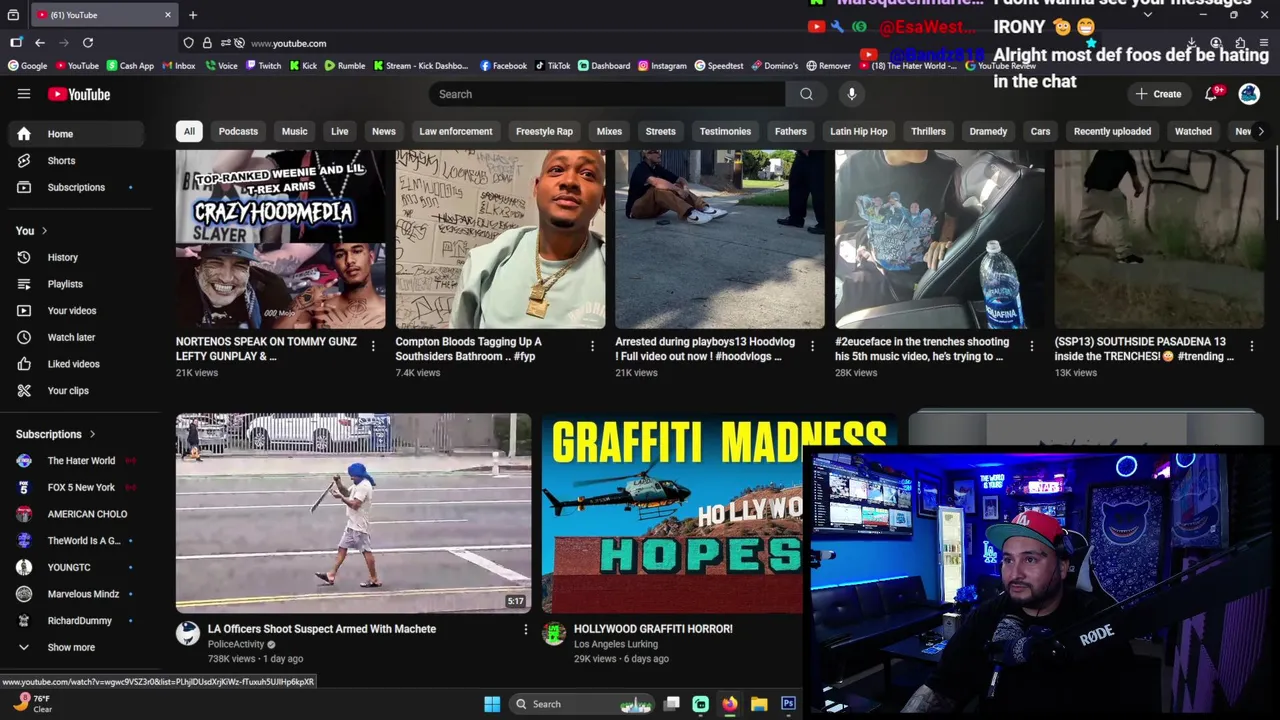
Task: Open the PoliceActivity channel avatar
Action: (x=188, y=633)
